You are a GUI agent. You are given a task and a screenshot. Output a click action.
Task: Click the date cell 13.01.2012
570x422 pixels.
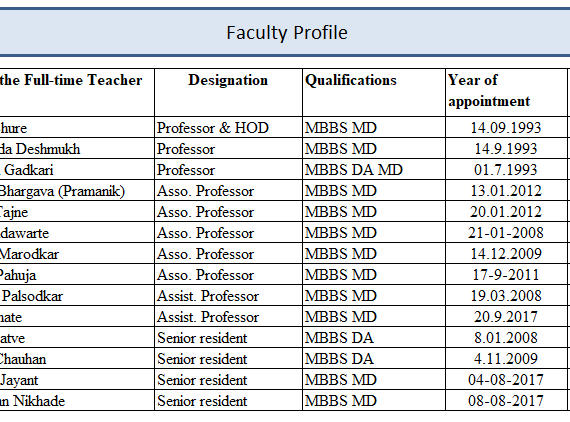pyautogui.click(x=506, y=190)
